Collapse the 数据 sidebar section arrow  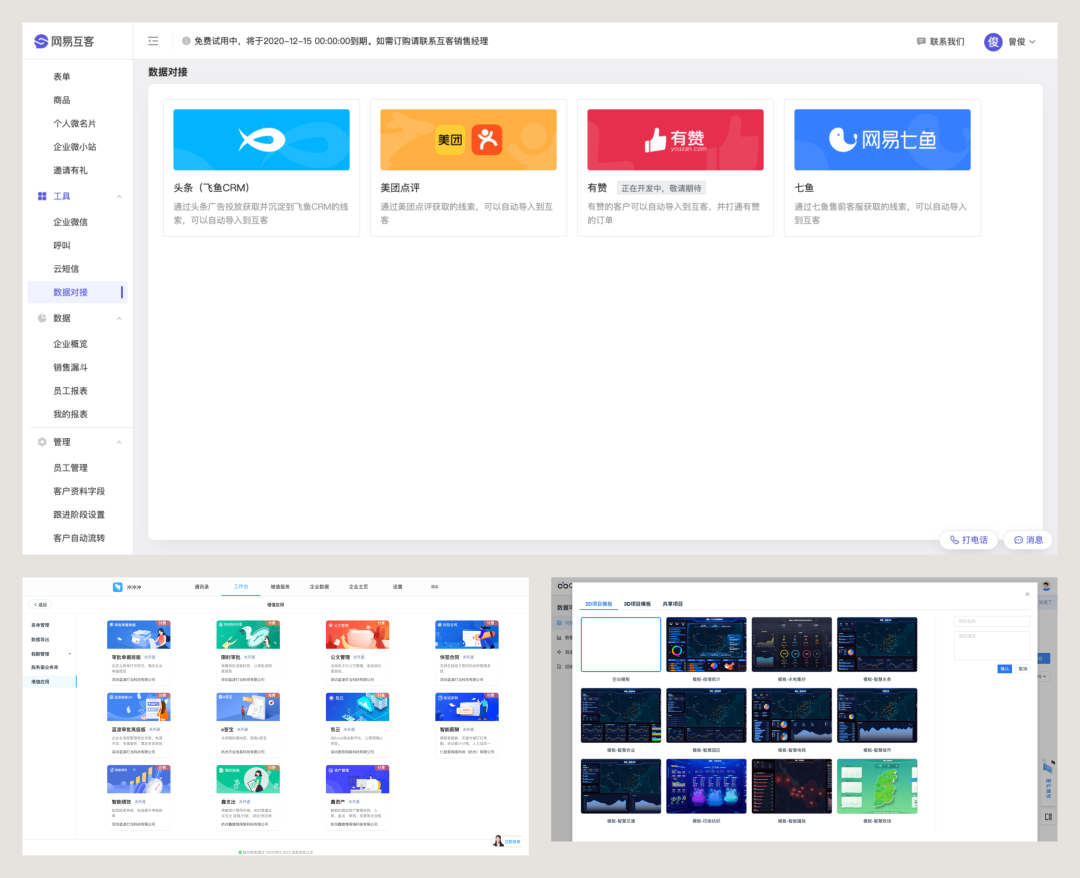[x=119, y=318]
